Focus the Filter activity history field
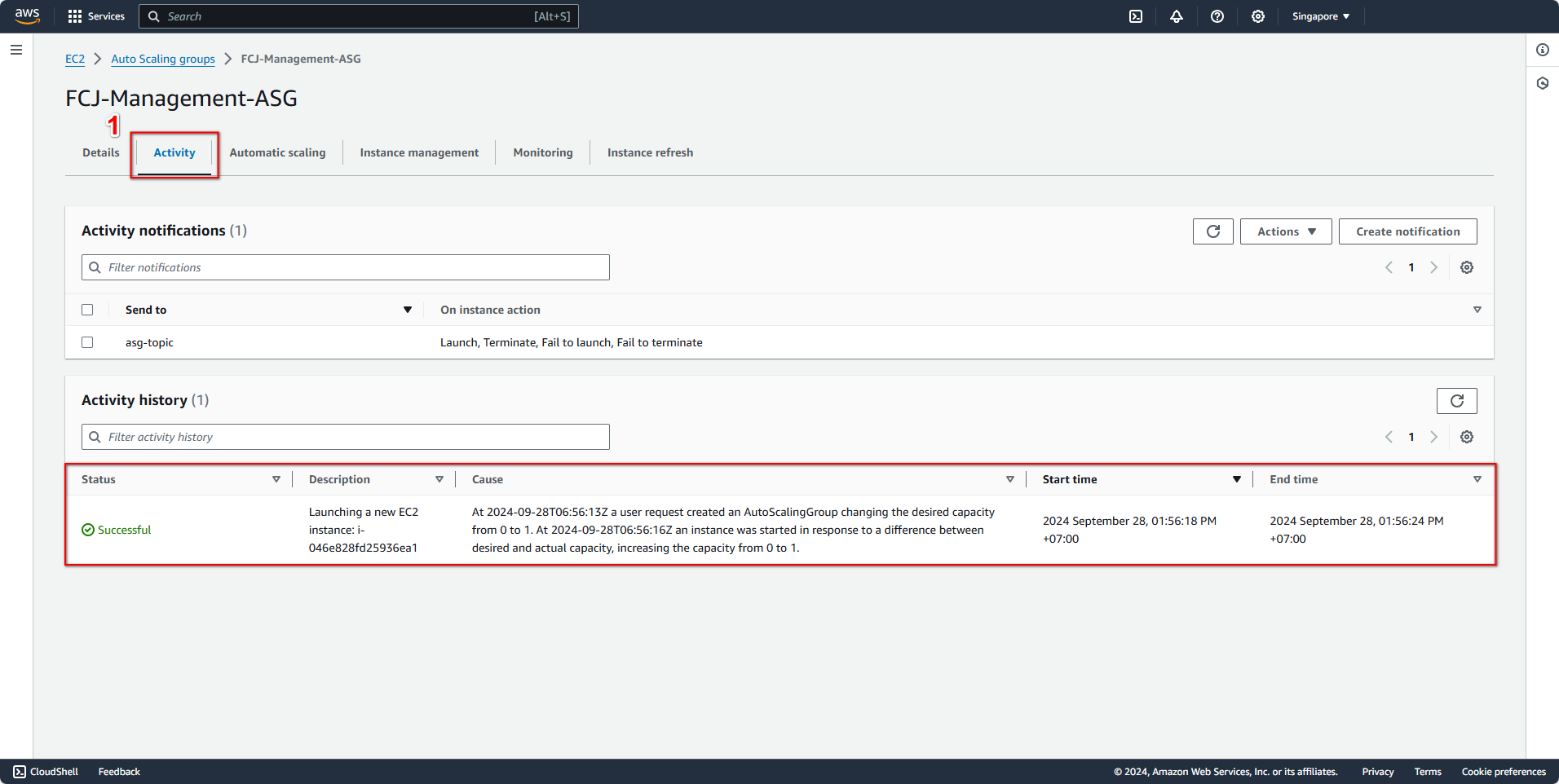This screenshot has height=784, width=1559. [x=346, y=437]
